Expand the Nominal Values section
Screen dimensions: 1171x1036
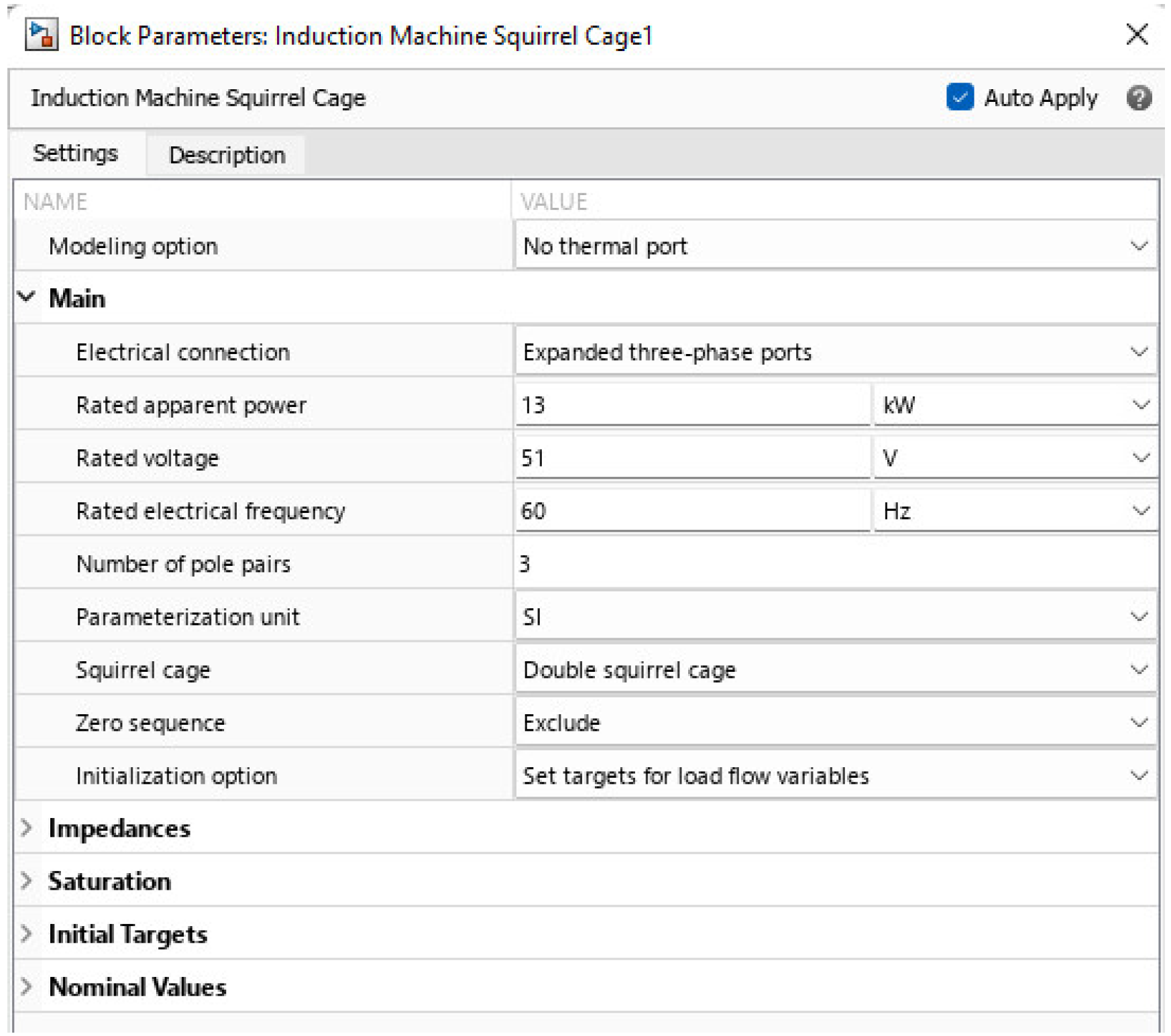(x=27, y=986)
